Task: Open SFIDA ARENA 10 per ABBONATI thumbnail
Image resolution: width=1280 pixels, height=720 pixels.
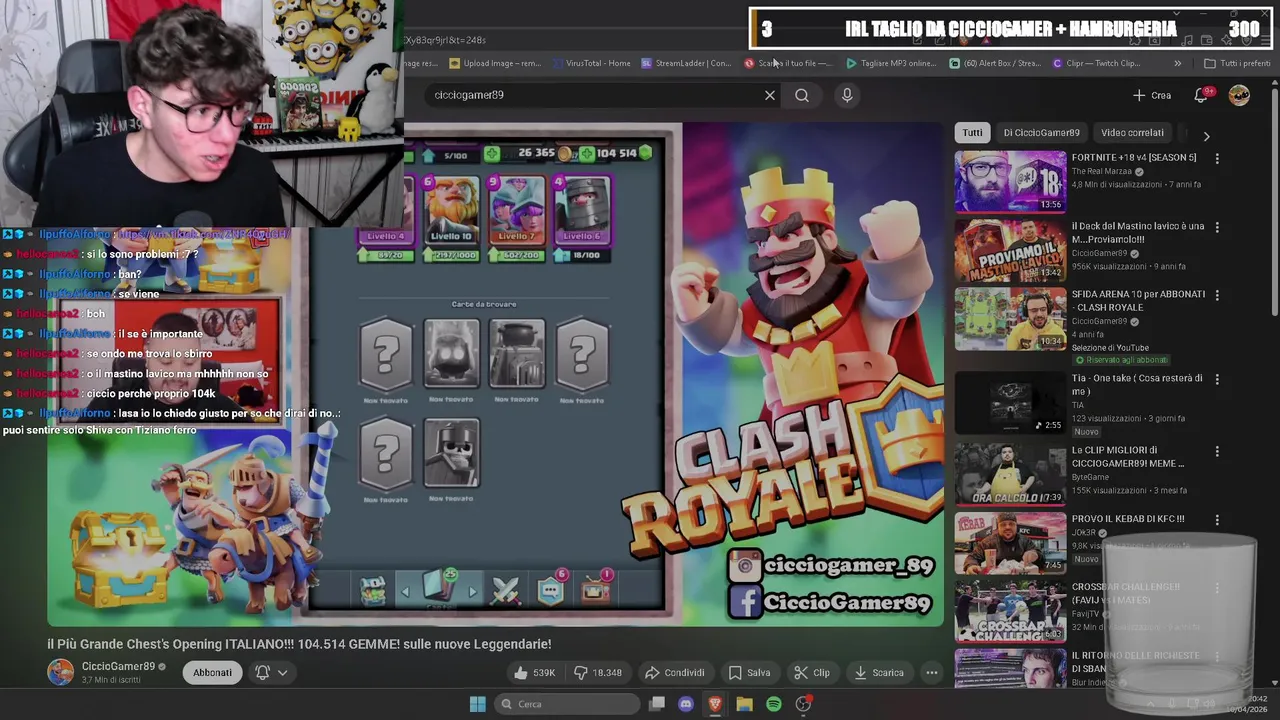Action: tap(1010, 319)
